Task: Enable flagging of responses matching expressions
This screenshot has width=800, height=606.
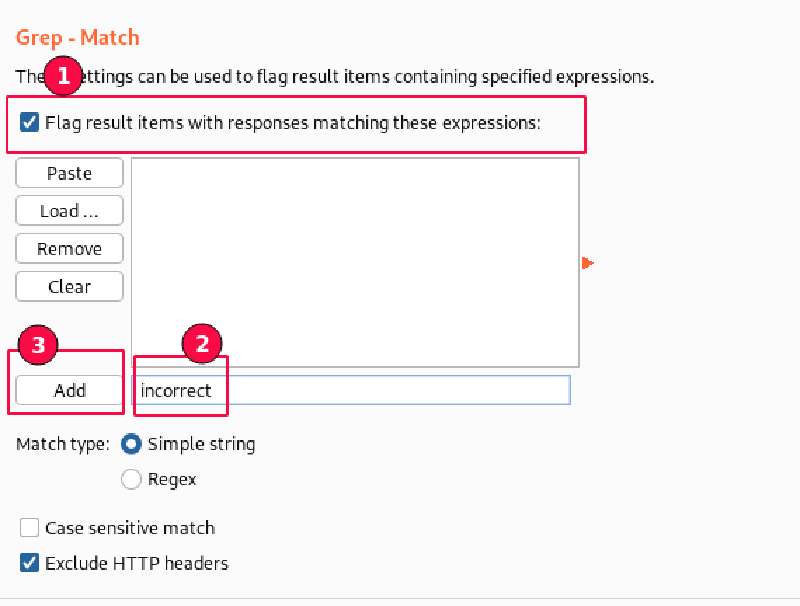Action: pyautogui.click(x=30, y=124)
